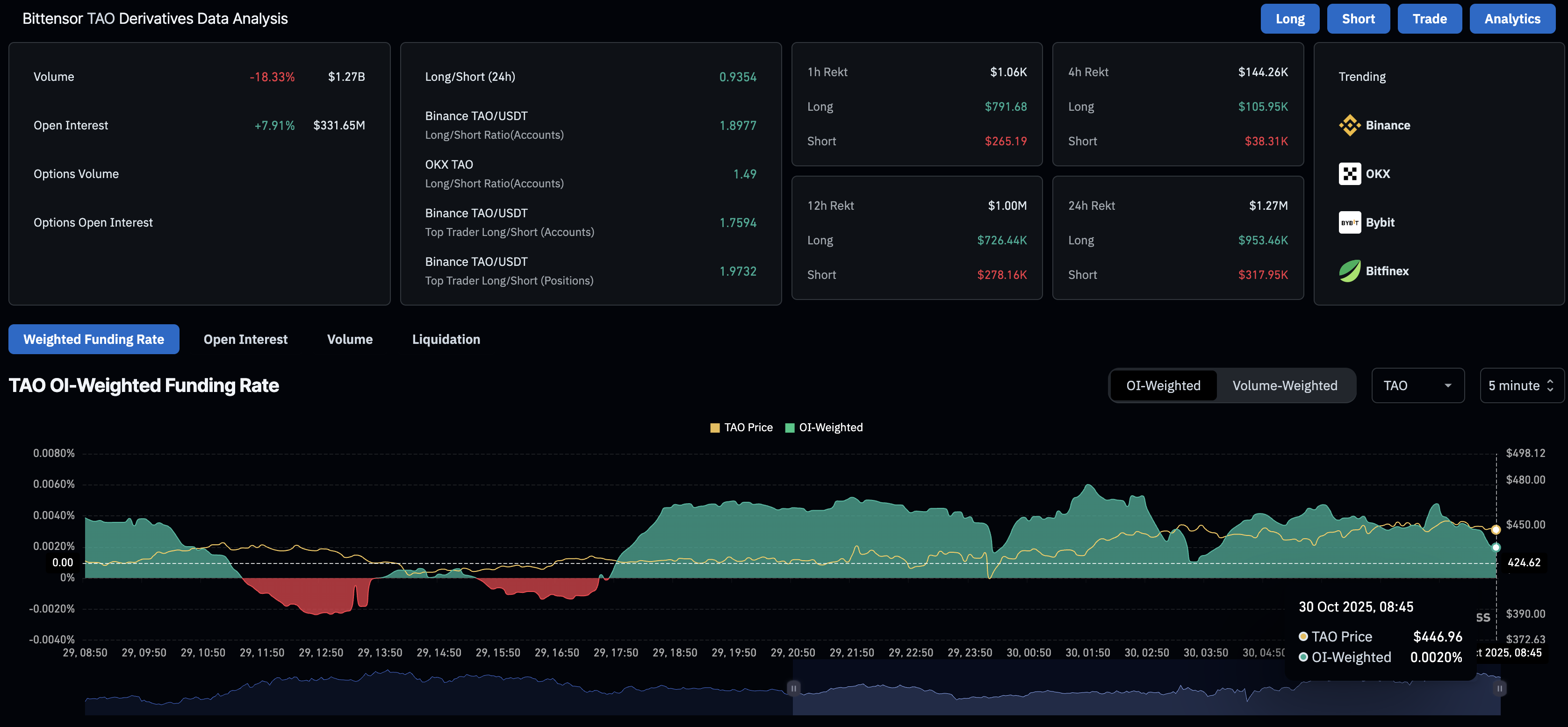This screenshot has width=1568, height=727.
Task: Open the Liquidation tab
Action: [446, 339]
